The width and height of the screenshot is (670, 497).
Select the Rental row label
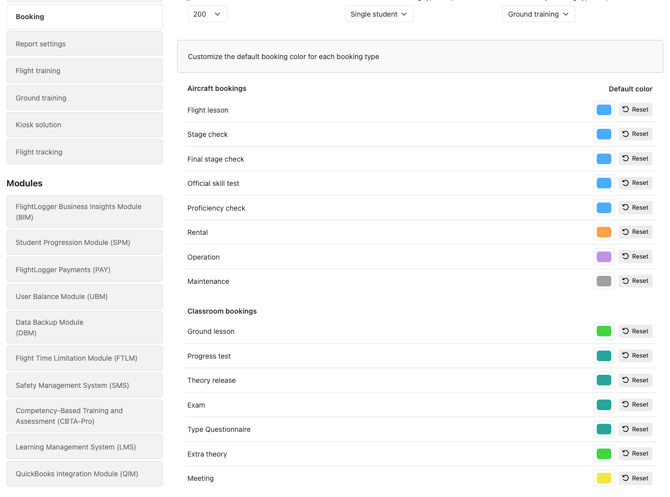[x=197, y=232]
